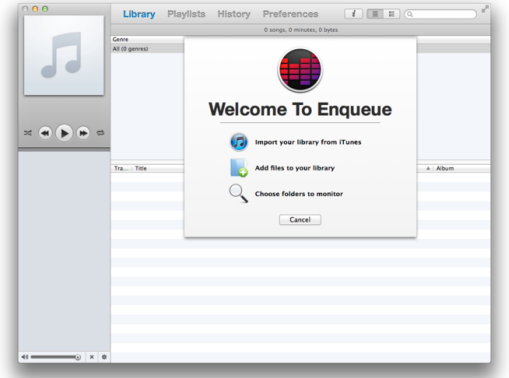This screenshot has height=378, width=509.
Task: Switch to album grid view mode
Action: click(391, 14)
